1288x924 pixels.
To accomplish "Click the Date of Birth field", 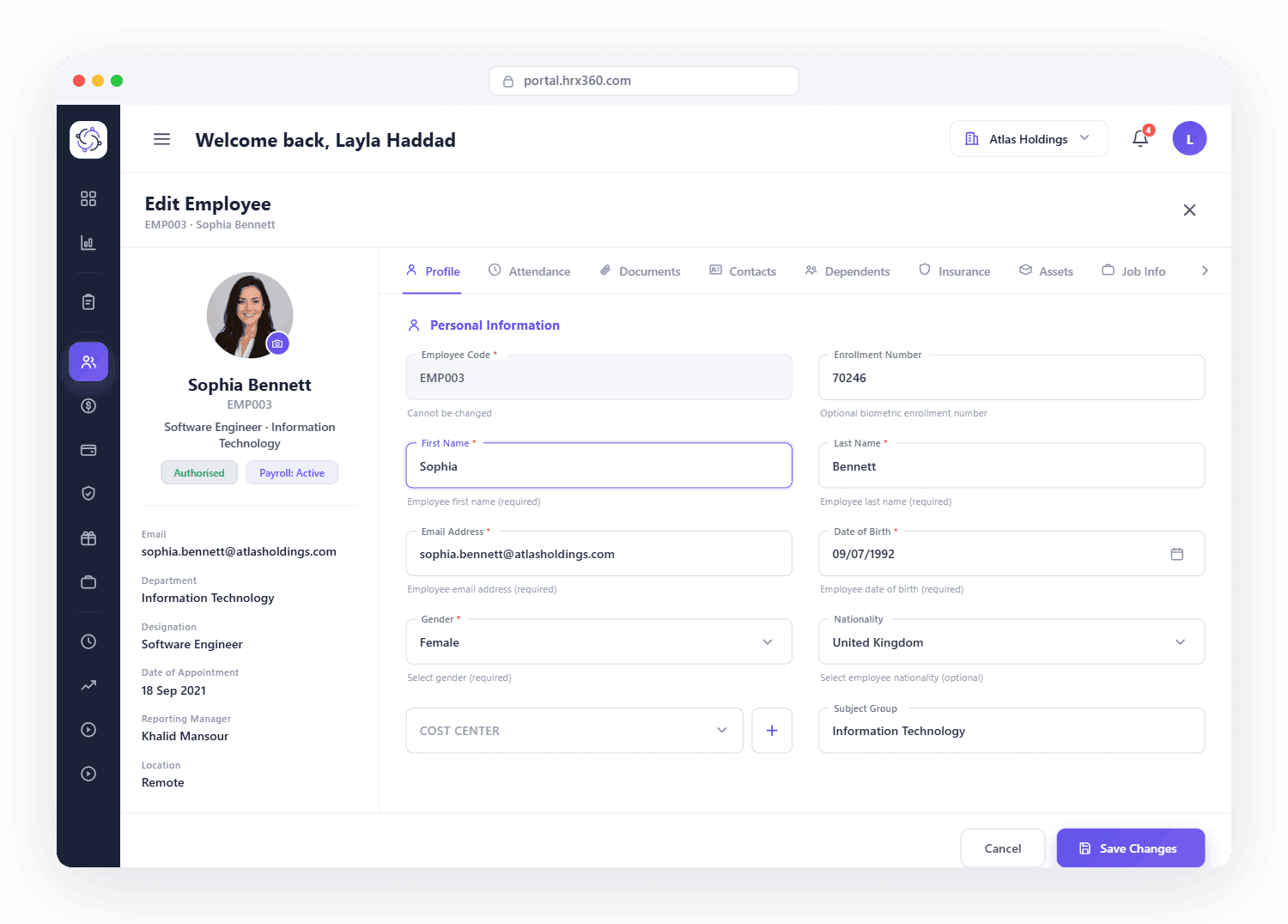I will tap(1012, 554).
